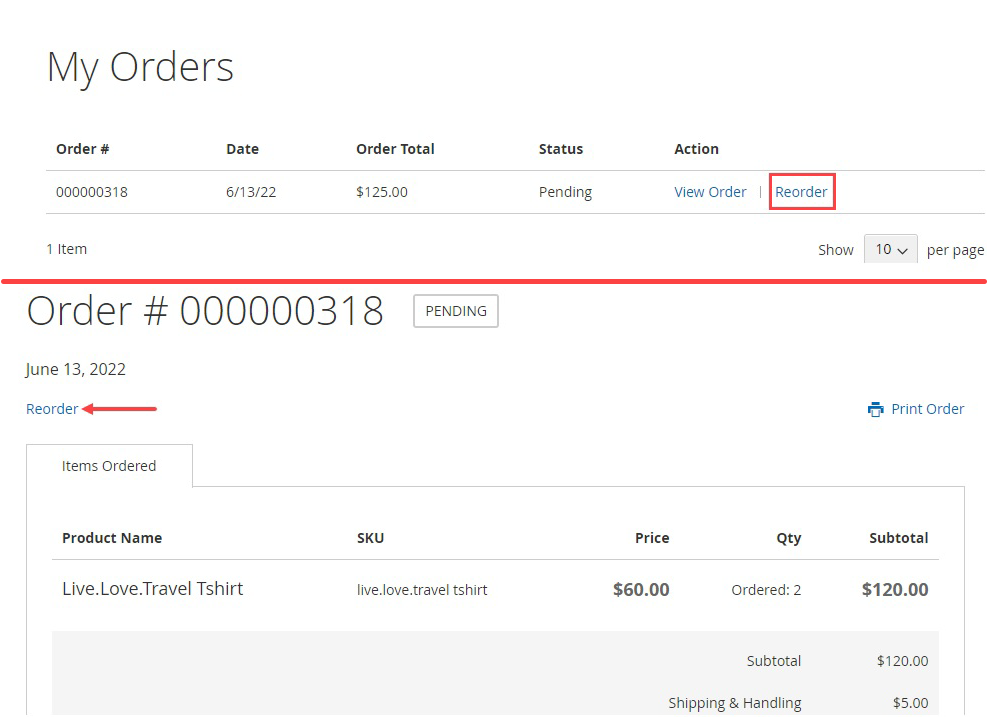The height and width of the screenshot is (717, 988).
Task: Click the Qty column header
Action: coord(788,538)
